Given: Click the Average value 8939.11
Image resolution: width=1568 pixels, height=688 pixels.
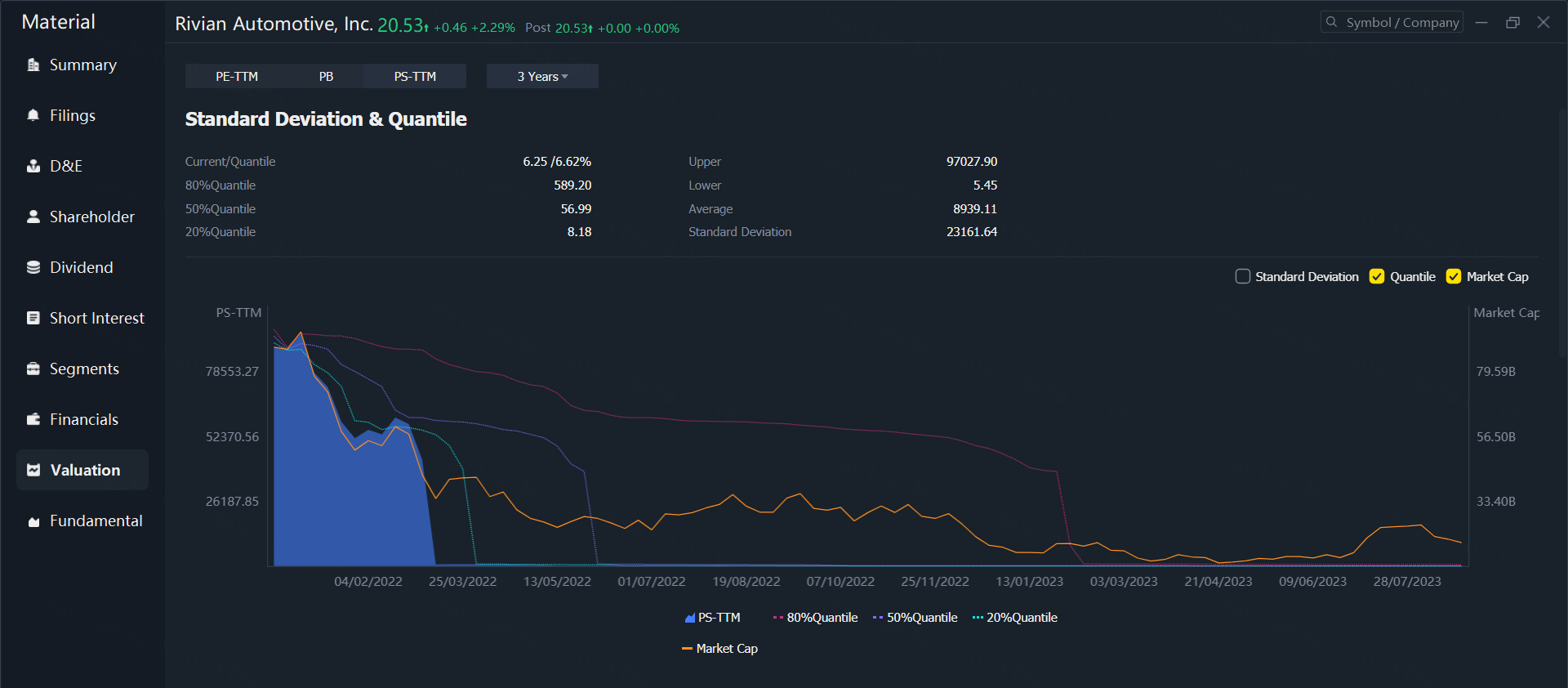Looking at the screenshot, I should click(975, 209).
